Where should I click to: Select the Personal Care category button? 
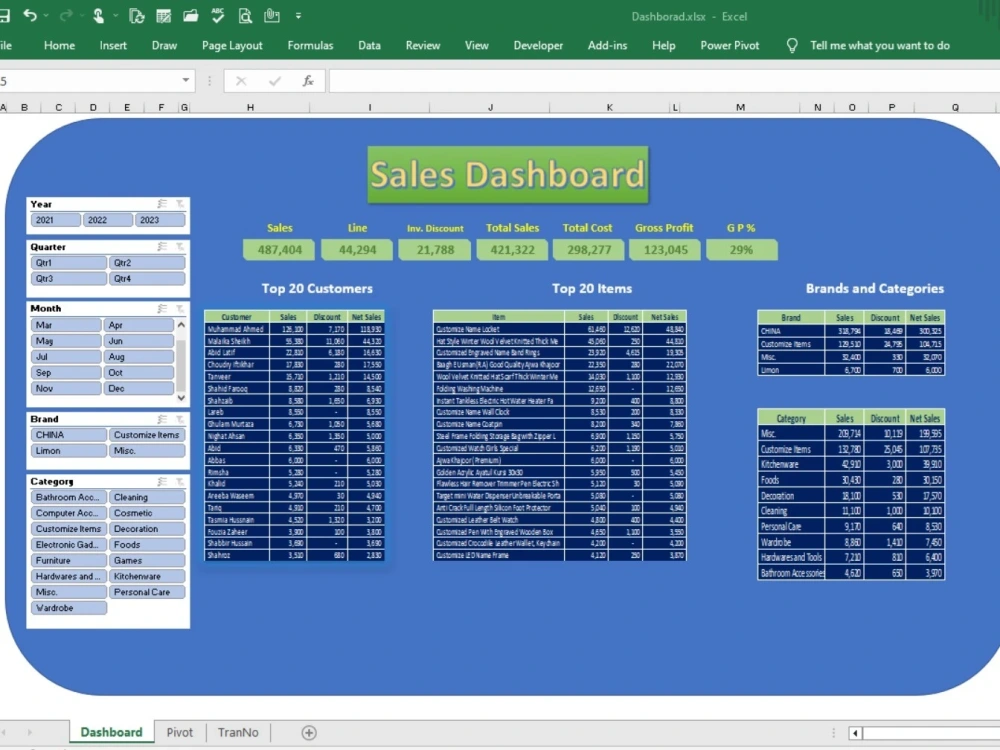click(x=147, y=592)
